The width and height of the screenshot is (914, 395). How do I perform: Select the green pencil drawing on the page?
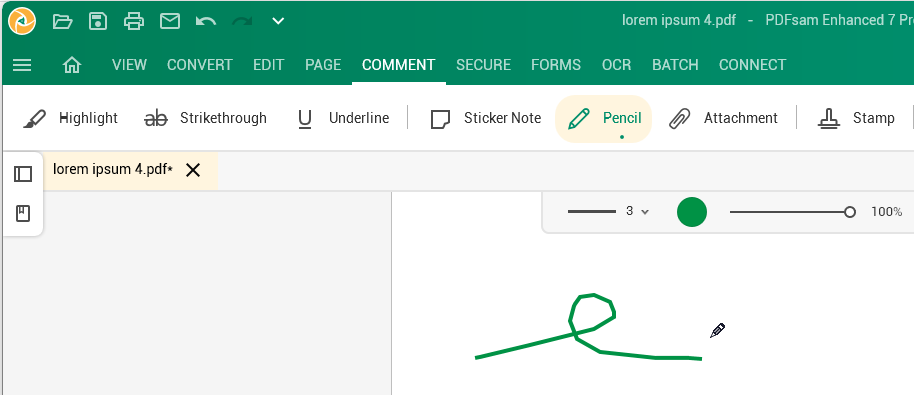click(x=589, y=327)
